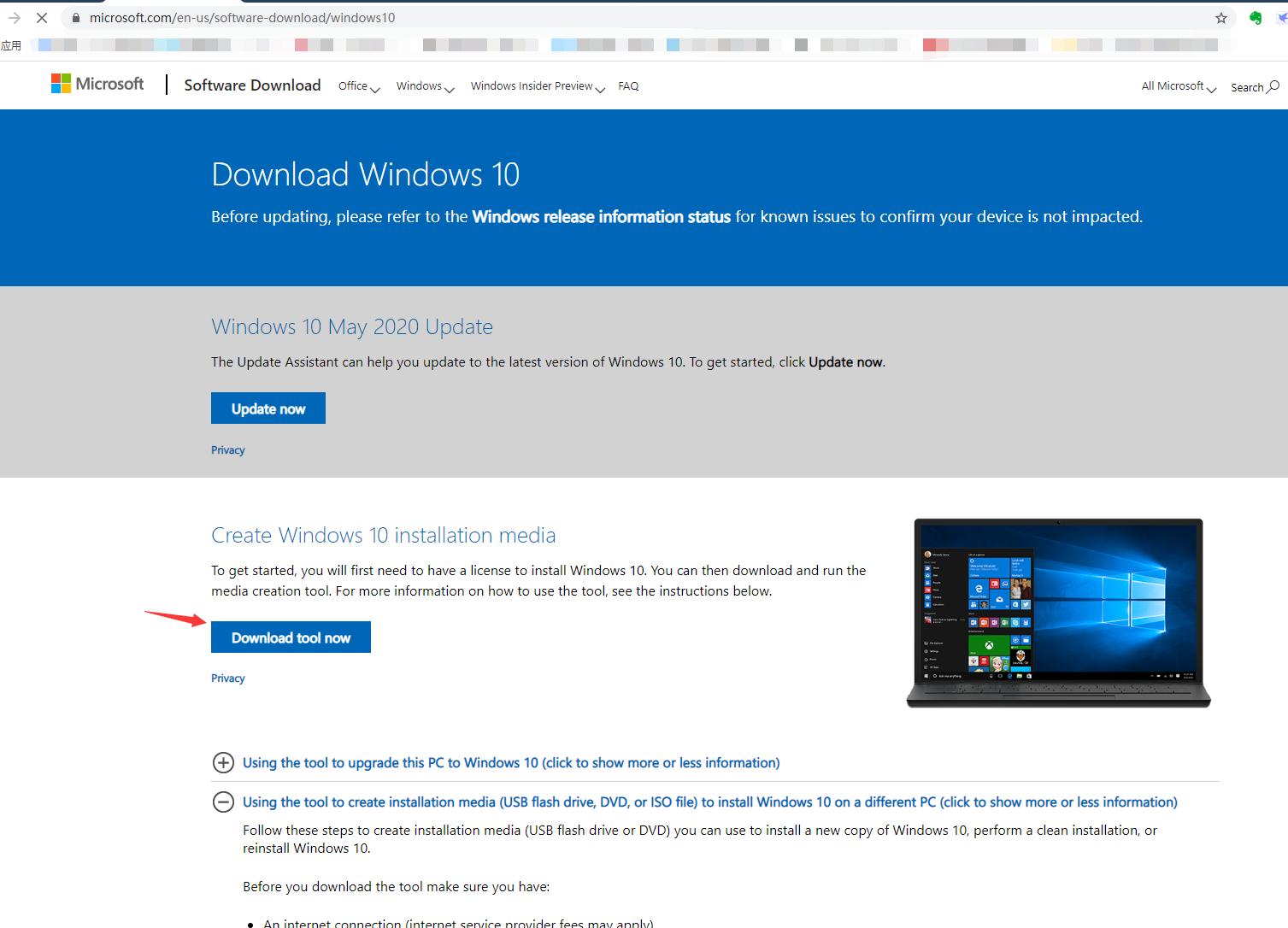Open the FAQ page
Viewport: 1288px width, 928px height.
[628, 86]
